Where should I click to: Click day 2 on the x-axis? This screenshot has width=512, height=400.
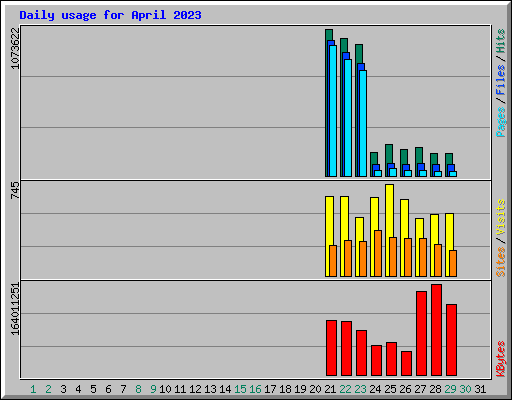click(x=48, y=389)
